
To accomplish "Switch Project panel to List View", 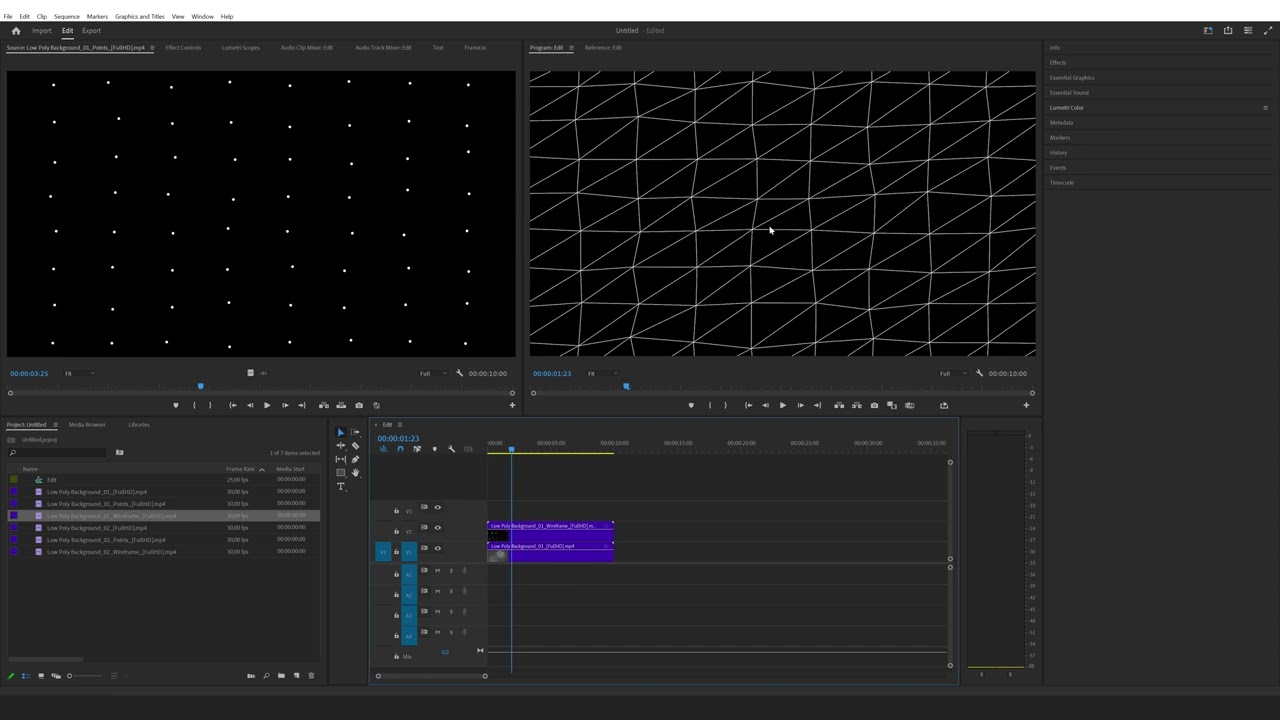I will tap(26, 676).
